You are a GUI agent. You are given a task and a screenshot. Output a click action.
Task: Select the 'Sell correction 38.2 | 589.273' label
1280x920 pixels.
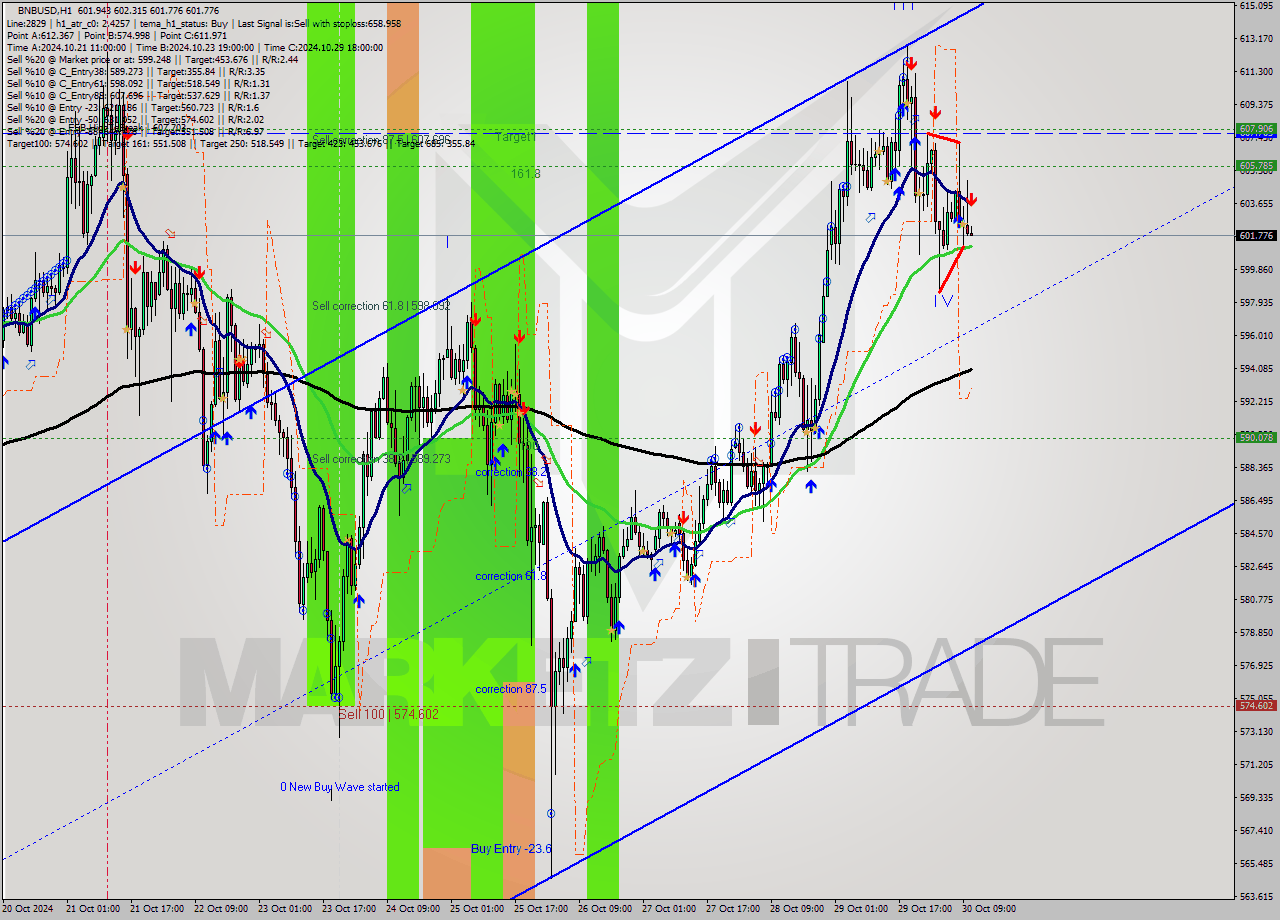[381, 459]
